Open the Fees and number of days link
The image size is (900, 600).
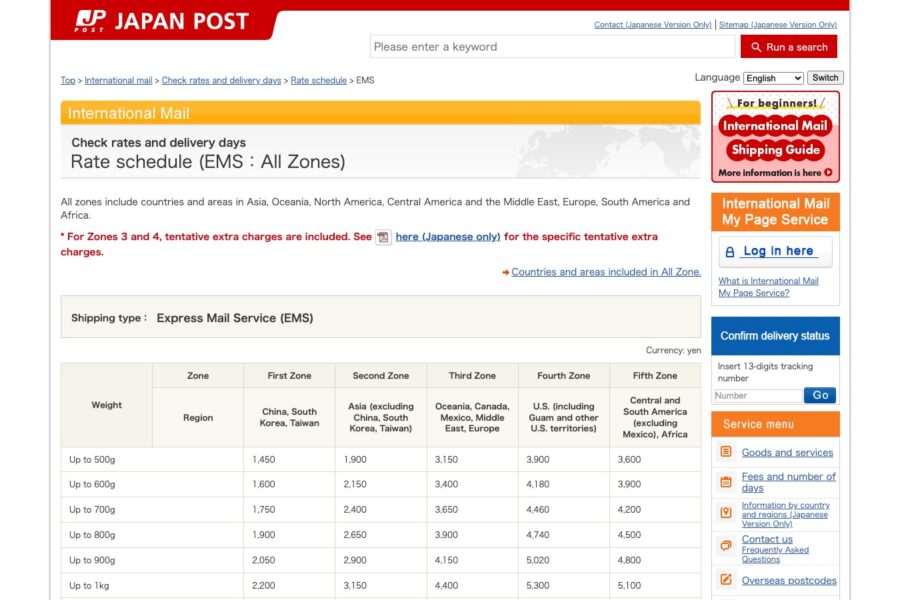coord(788,482)
